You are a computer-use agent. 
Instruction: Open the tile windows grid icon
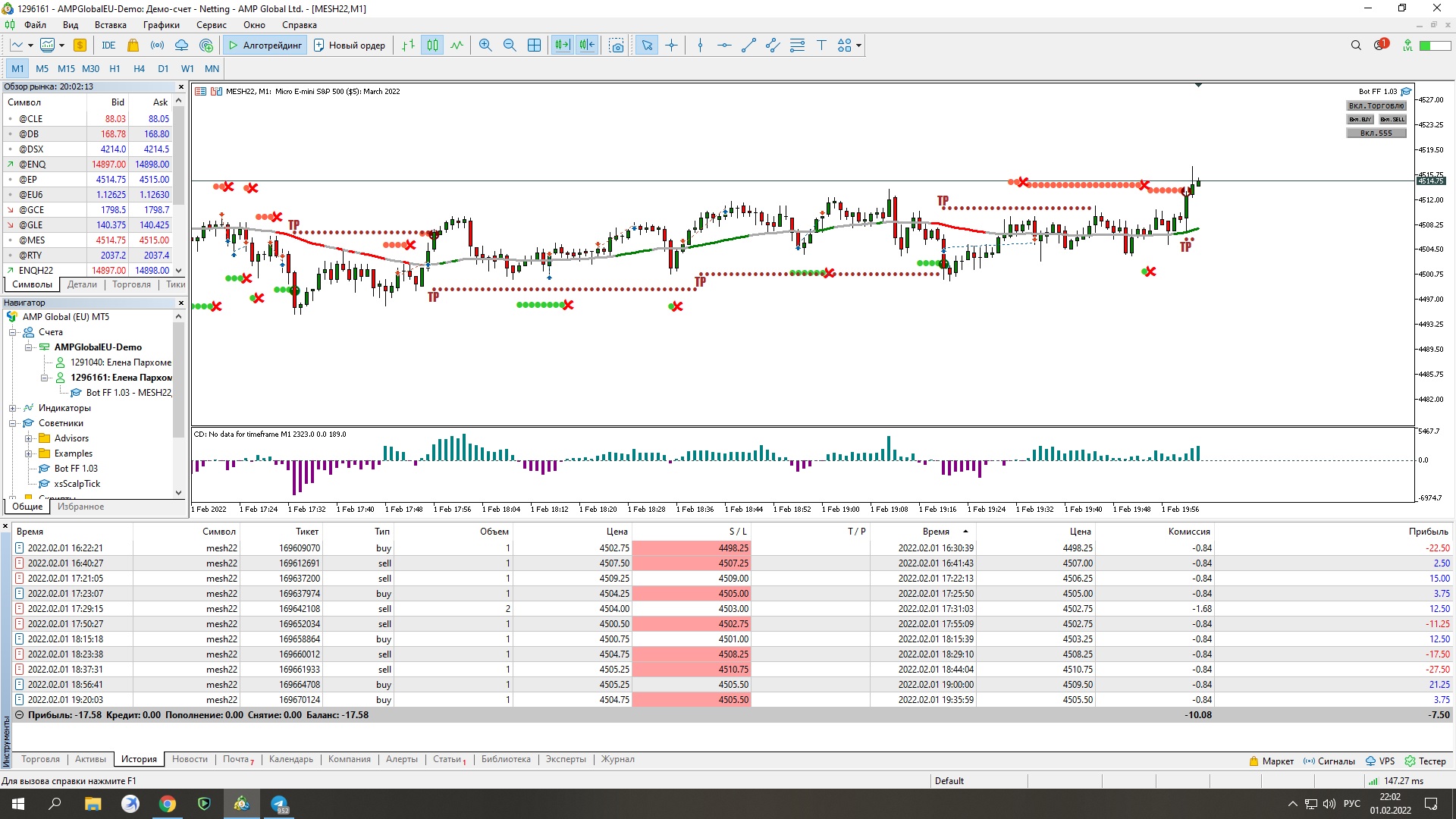tap(534, 45)
